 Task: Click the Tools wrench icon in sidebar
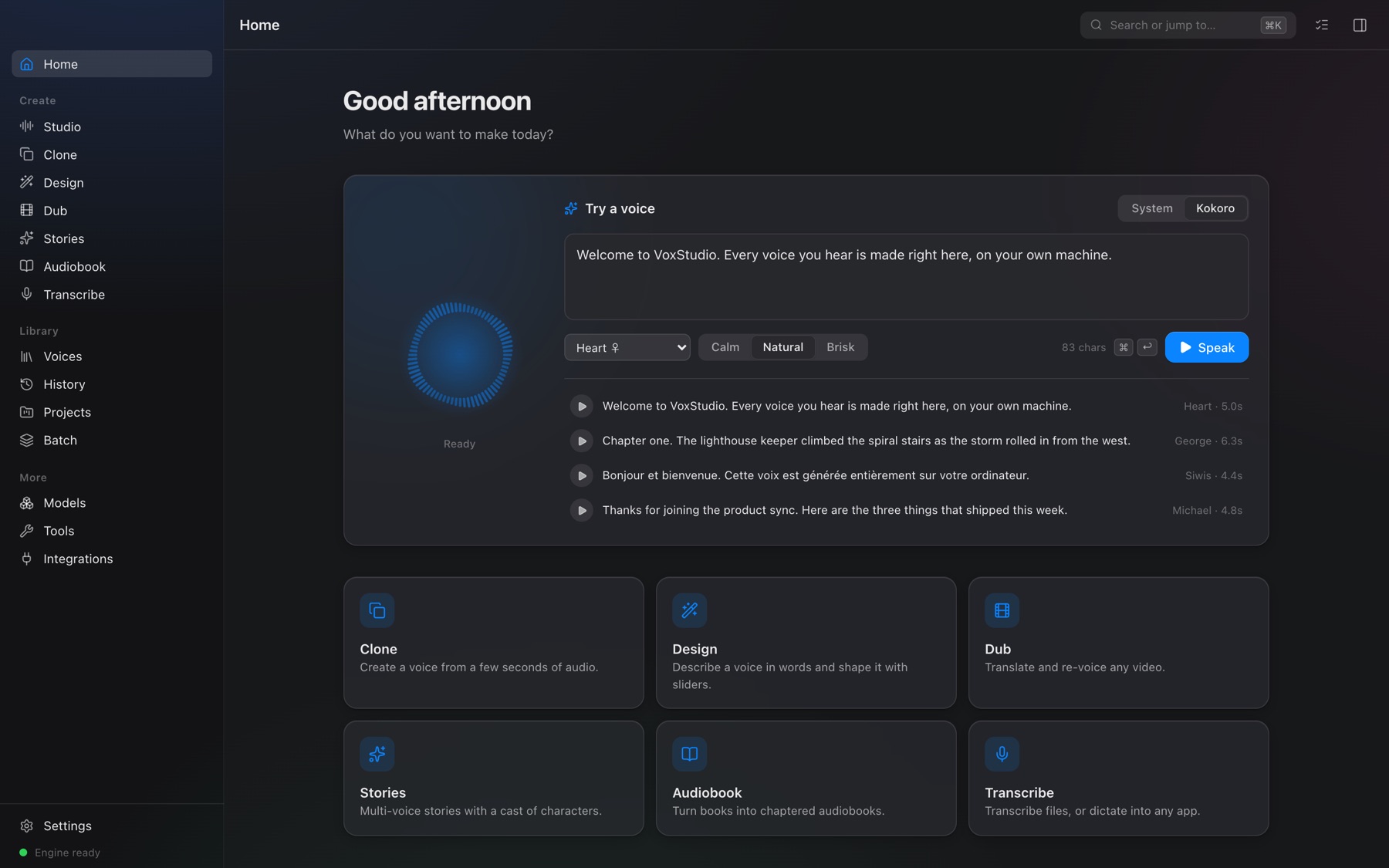26,531
